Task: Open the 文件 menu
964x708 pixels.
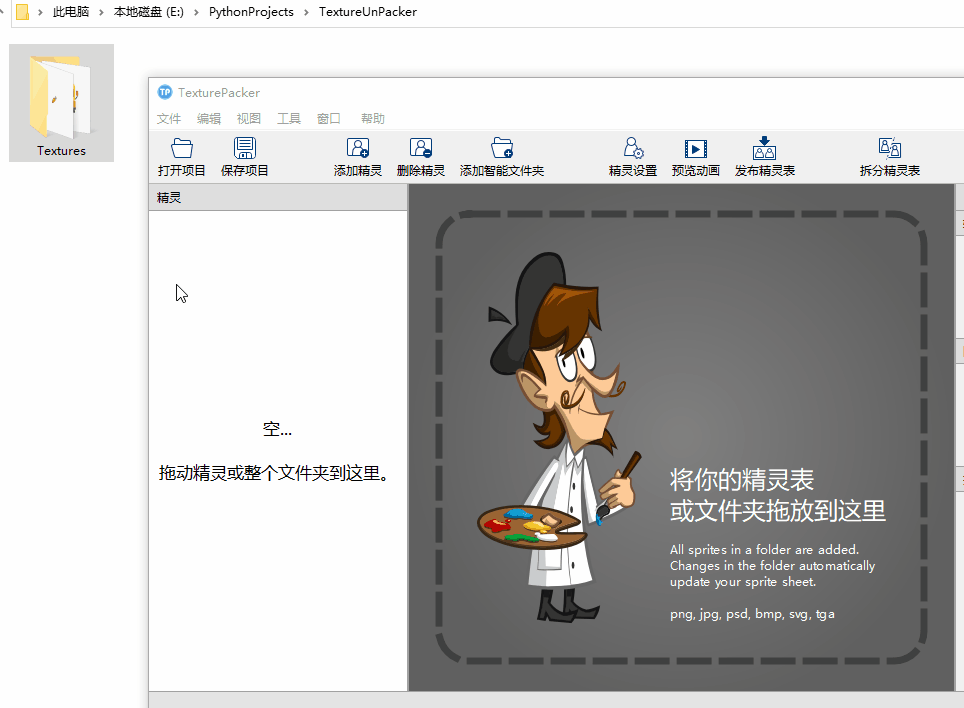Action: point(168,119)
